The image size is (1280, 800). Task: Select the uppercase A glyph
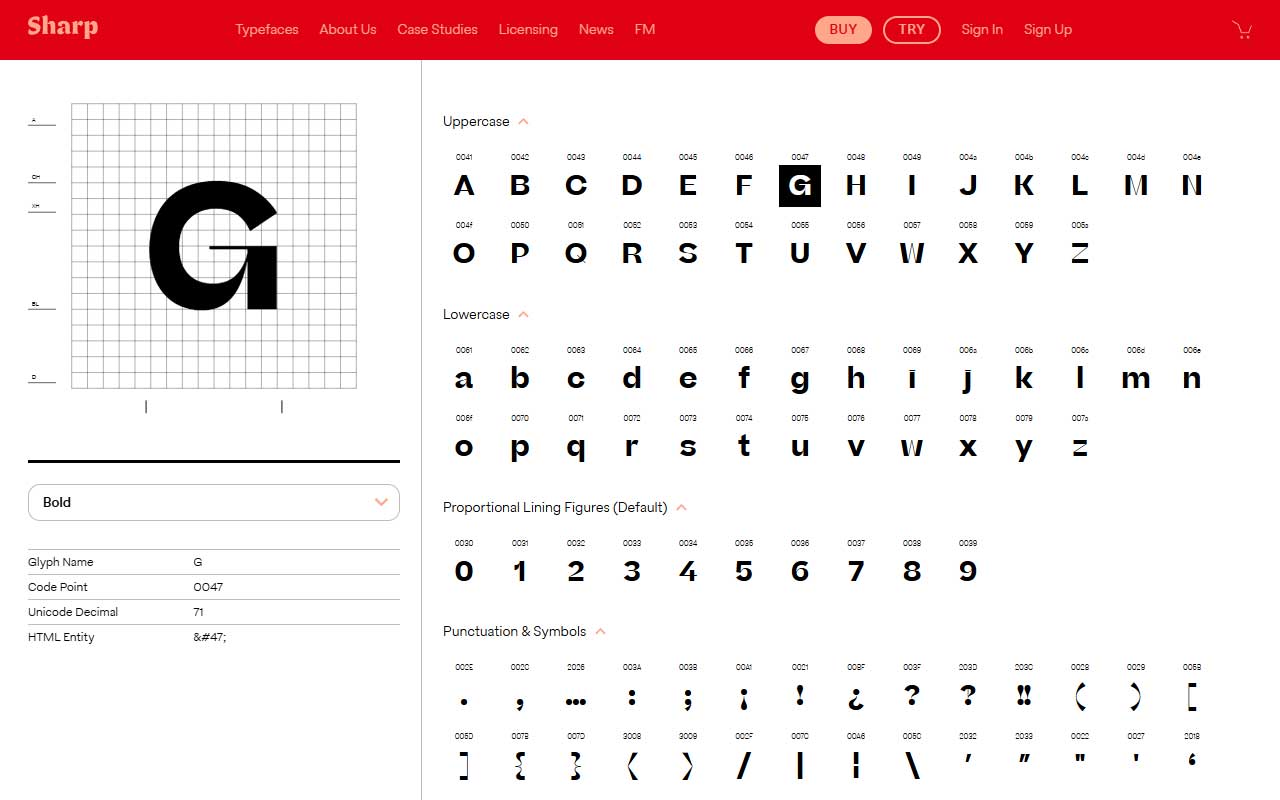(x=464, y=185)
